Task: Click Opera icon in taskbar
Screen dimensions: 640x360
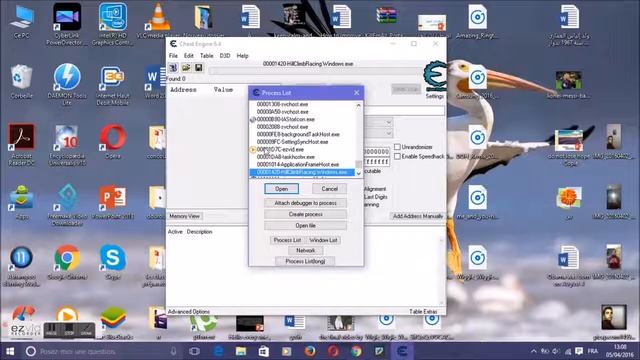Action: pos(333,351)
